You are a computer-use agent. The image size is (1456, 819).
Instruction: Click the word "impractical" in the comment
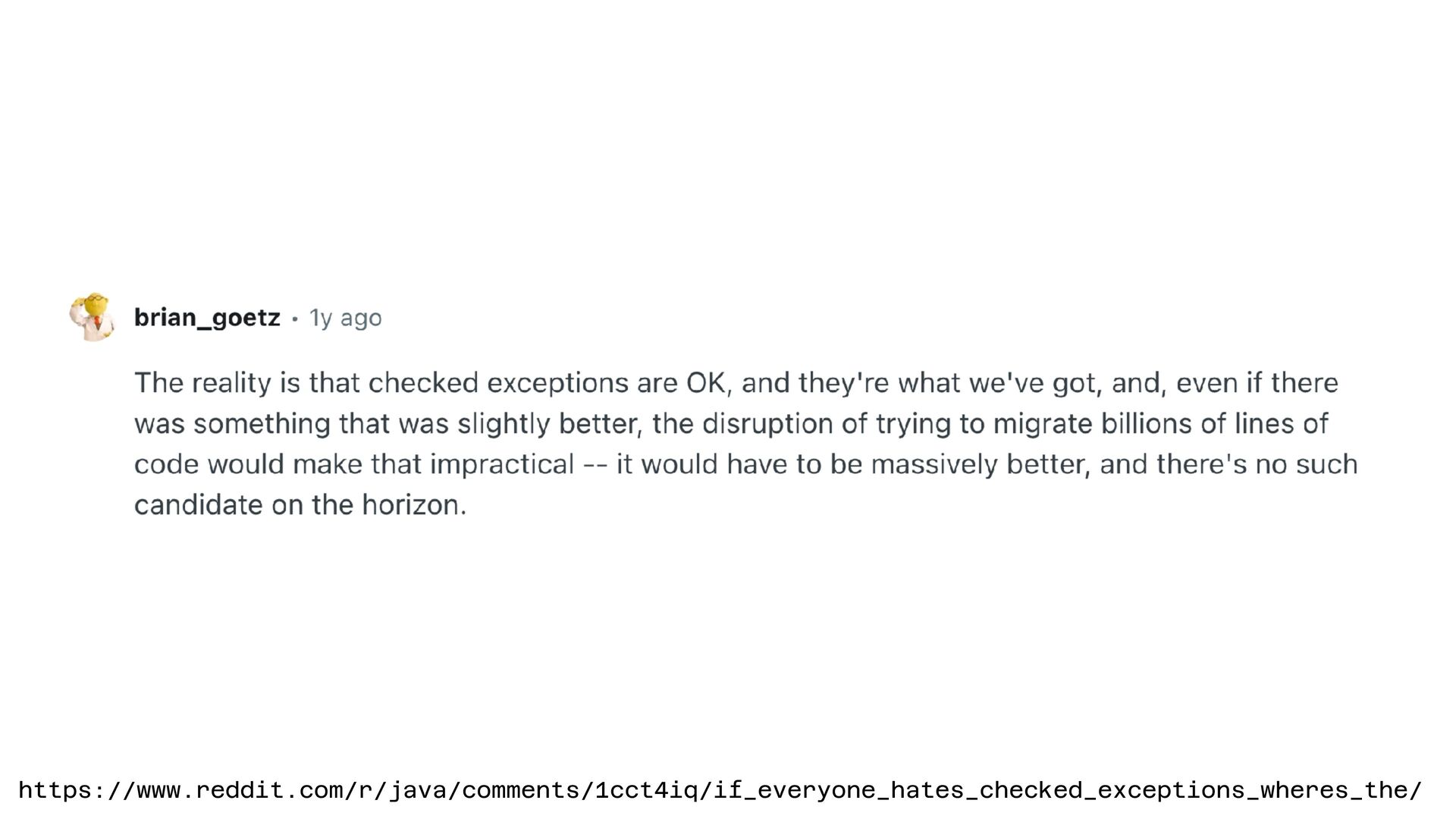pyautogui.click(x=502, y=464)
